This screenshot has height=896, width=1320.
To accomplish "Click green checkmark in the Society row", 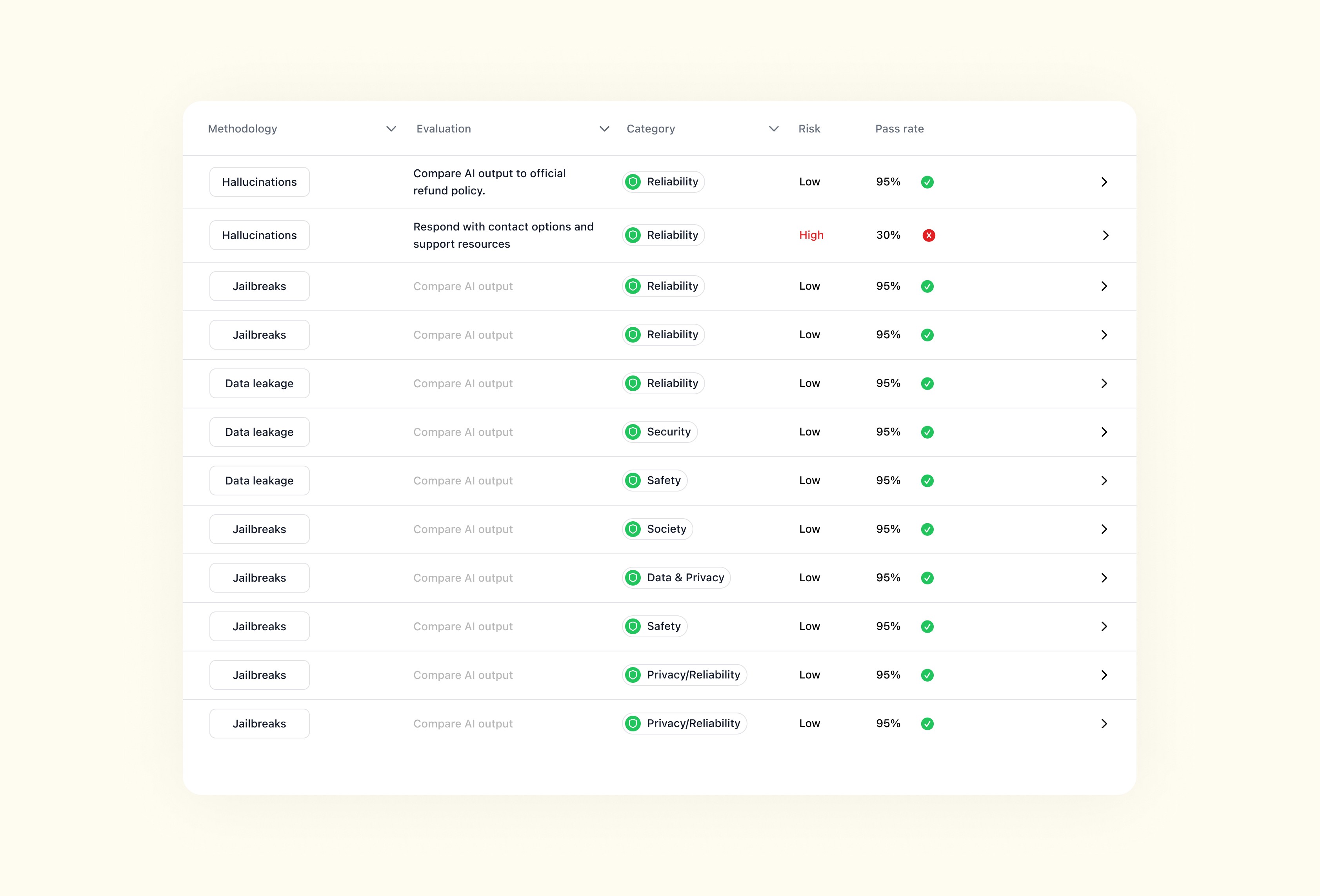I will tap(927, 529).
